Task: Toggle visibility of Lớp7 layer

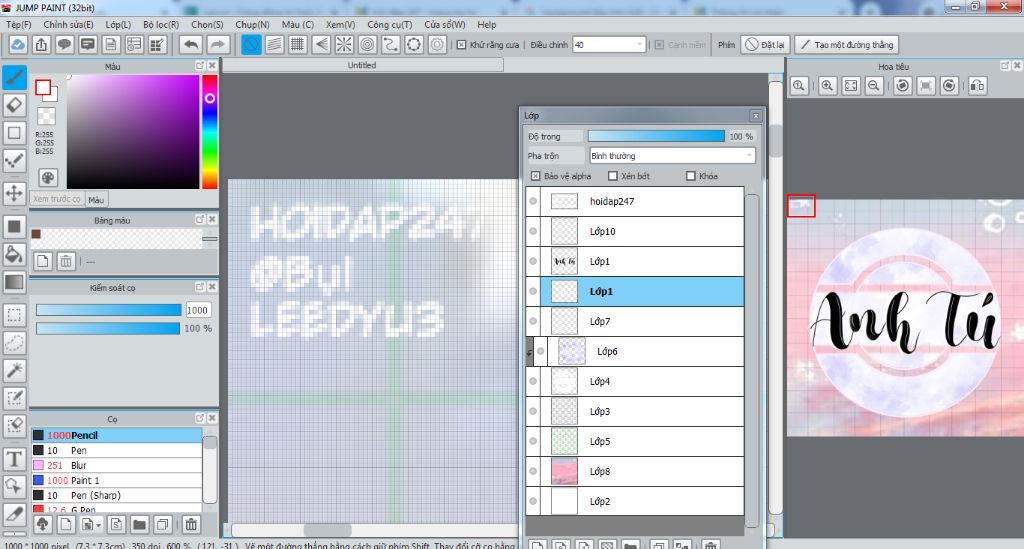Action: [533, 321]
